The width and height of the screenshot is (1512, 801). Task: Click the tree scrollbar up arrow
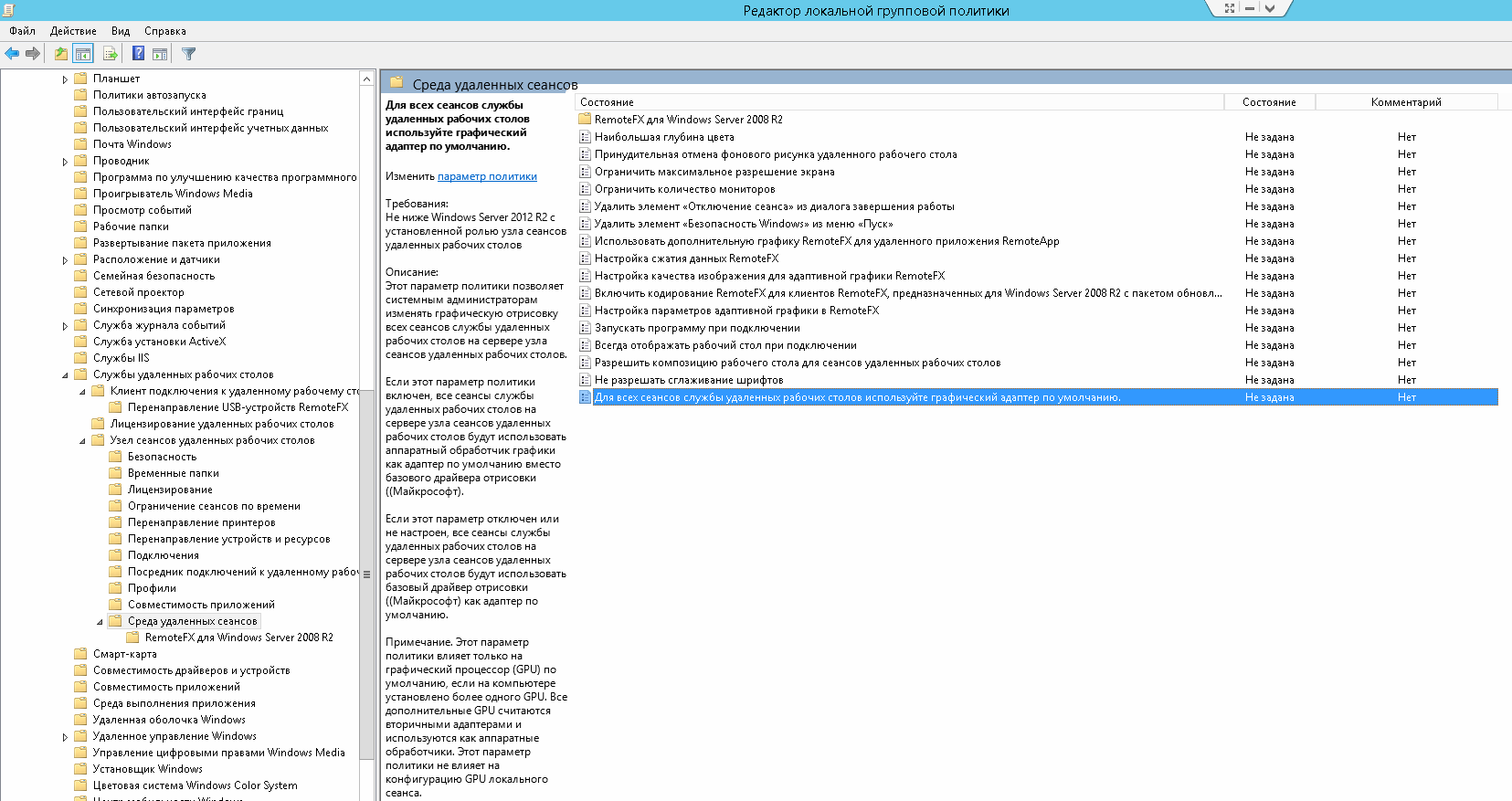coord(366,79)
